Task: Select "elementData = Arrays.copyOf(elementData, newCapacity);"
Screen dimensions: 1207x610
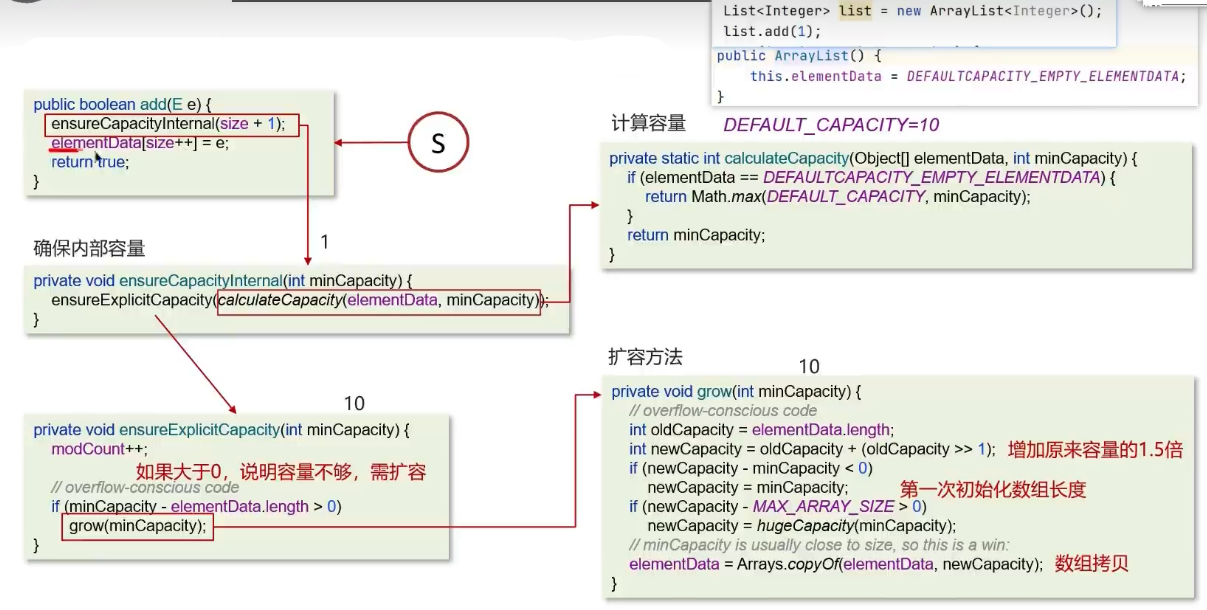Action: tap(835, 564)
